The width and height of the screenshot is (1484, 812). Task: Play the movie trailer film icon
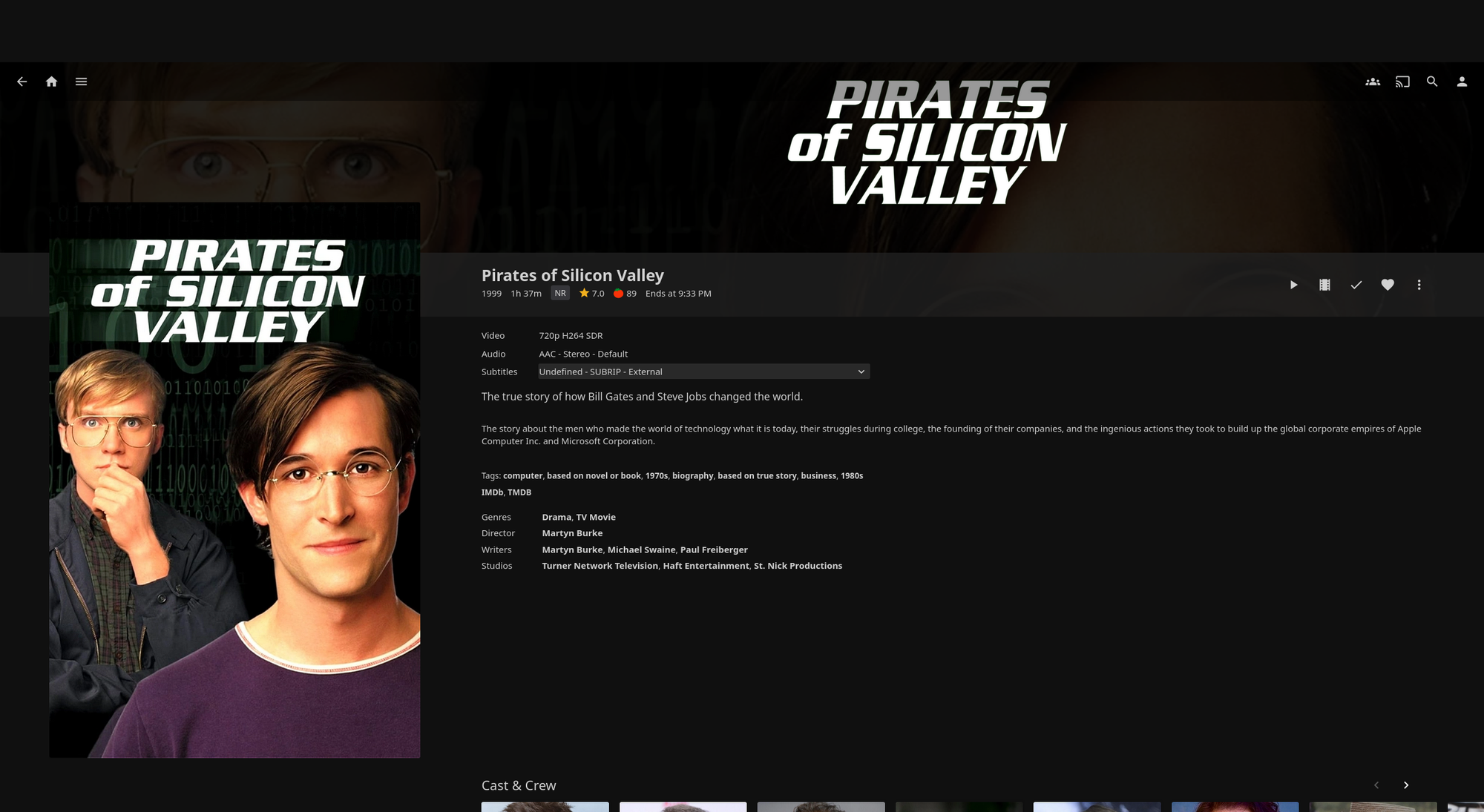[1324, 285]
